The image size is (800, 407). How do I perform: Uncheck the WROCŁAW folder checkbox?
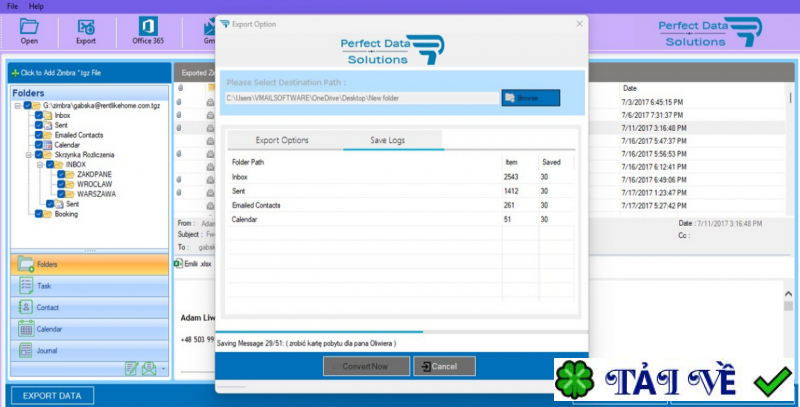click(61, 184)
